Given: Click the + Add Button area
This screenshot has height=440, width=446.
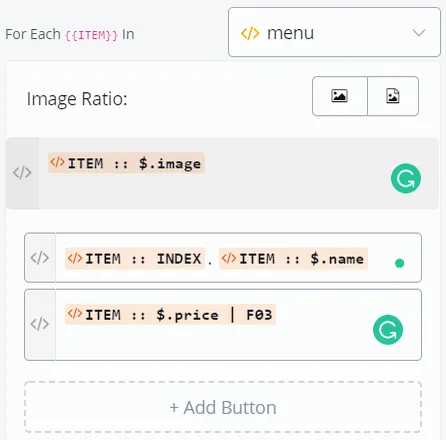Looking at the screenshot, I should 223,407.
